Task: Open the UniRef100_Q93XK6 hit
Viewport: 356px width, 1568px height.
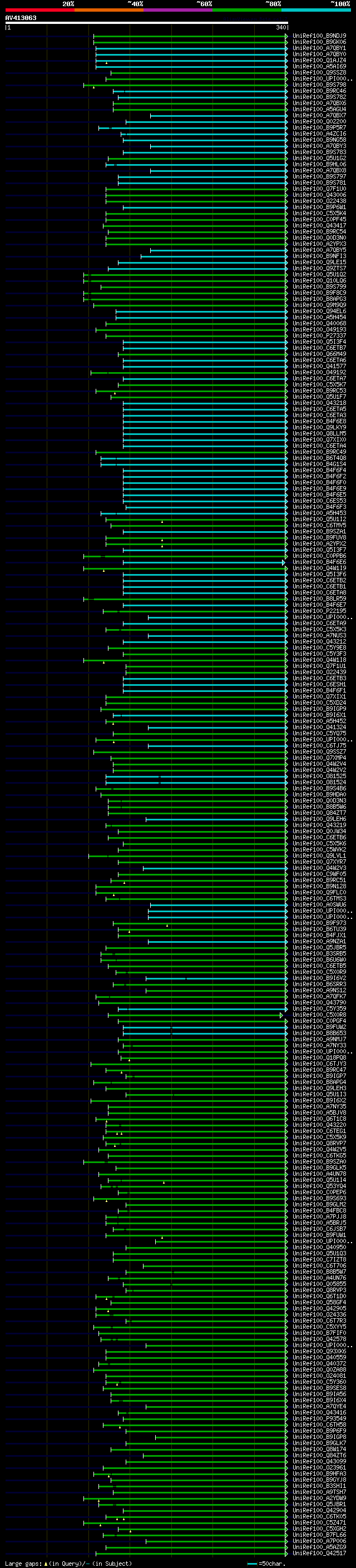Action: [x=319, y=1351]
